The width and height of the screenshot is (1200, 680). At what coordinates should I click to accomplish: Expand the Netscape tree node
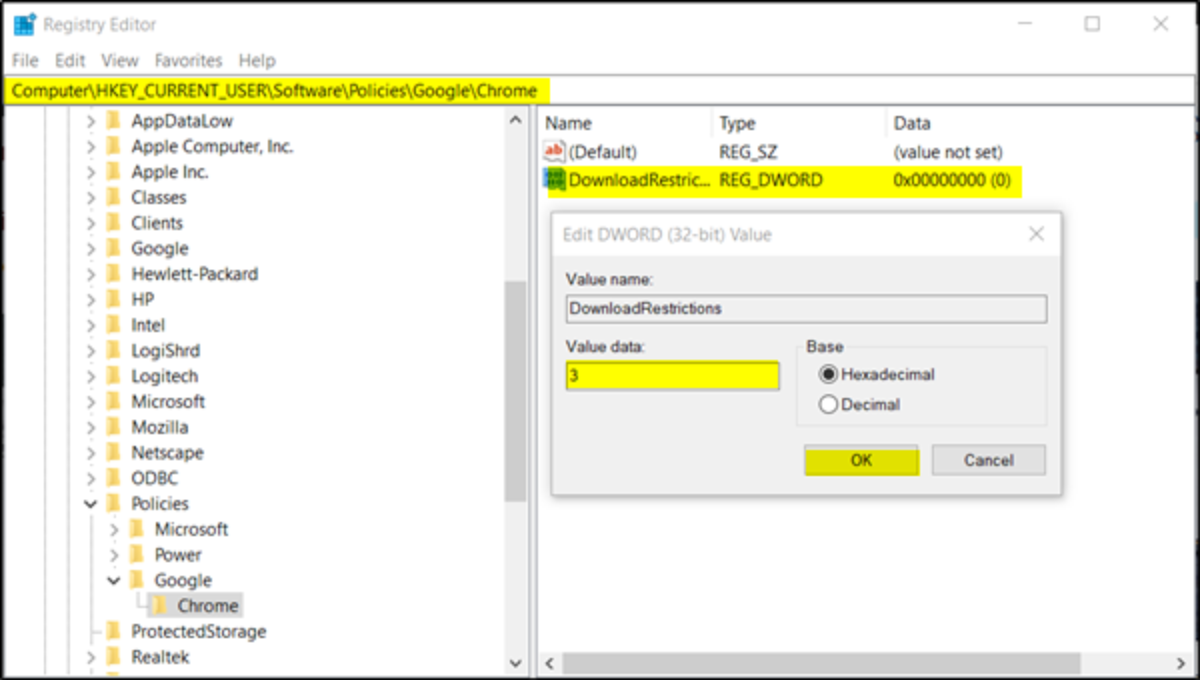(91, 453)
